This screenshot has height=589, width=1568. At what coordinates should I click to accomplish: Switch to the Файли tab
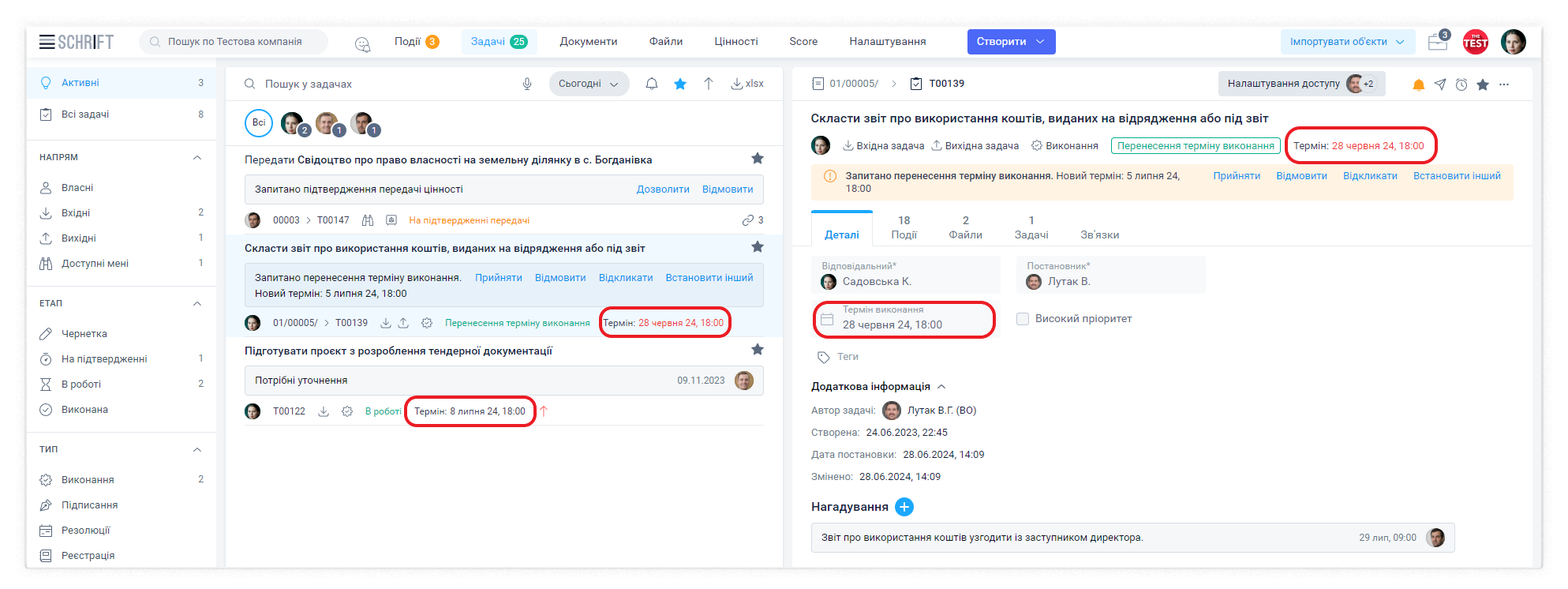click(x=965, y=227)
